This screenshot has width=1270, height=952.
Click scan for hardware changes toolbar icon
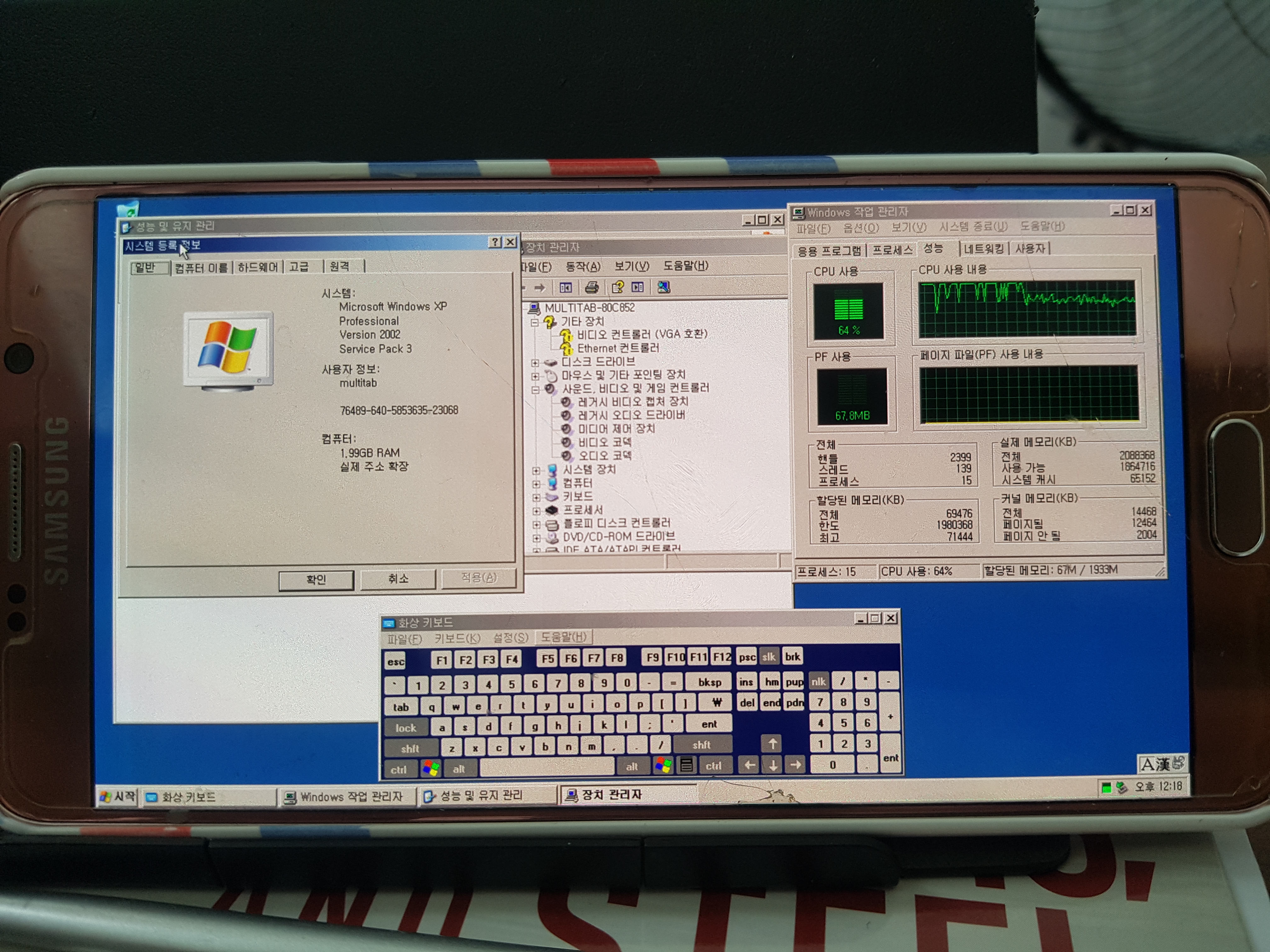click(x=664, y=287)
